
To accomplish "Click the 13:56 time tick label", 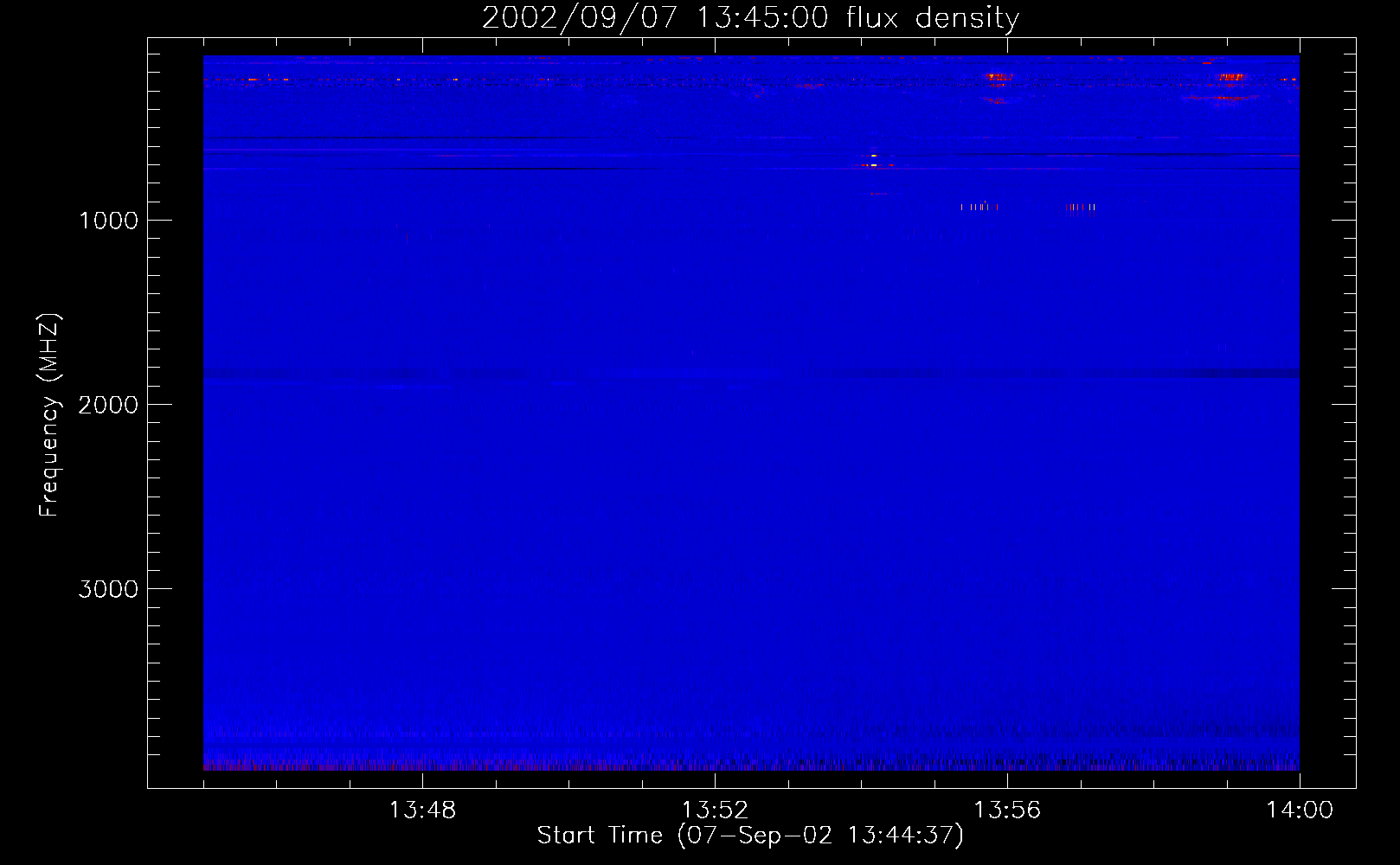I will 1007,811.
